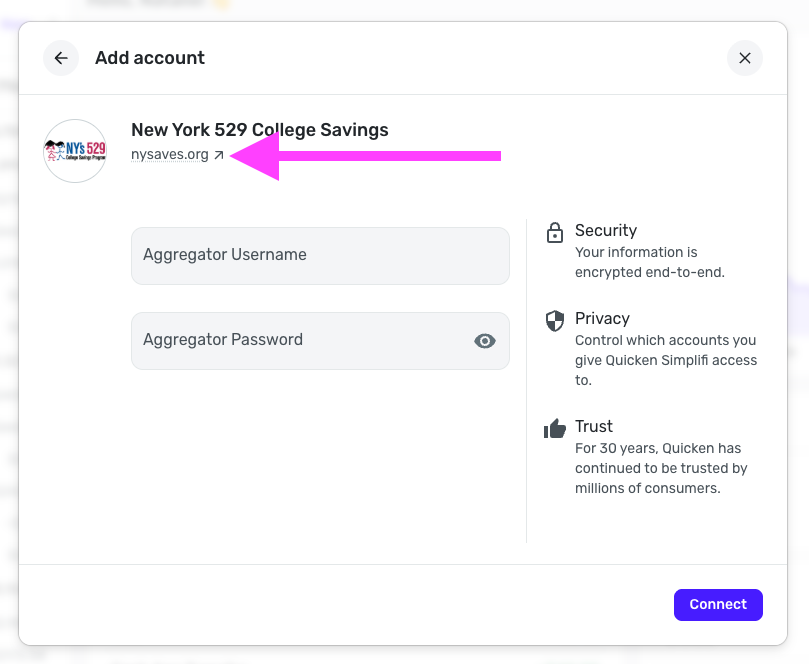
Task: Focus the Aggregator Password field
Action: pyautogui.click(x=300, y=340)
